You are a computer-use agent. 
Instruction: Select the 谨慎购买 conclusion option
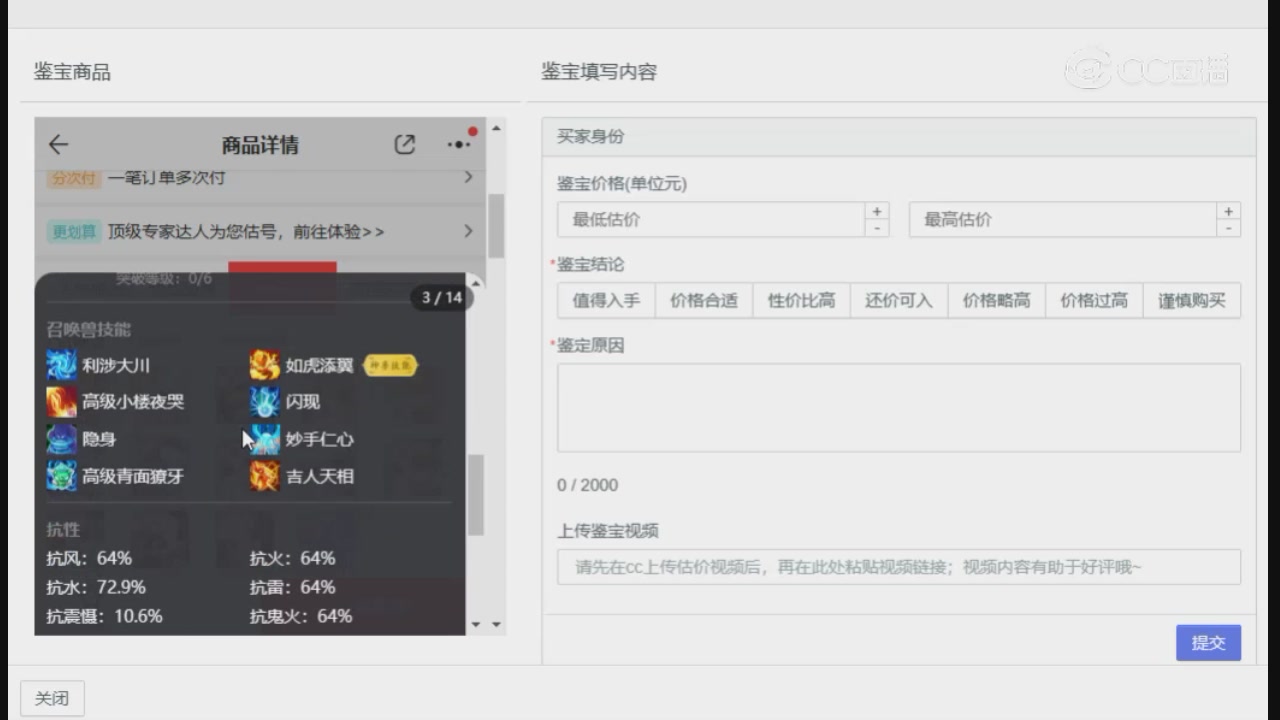[x=1192, y=300]
